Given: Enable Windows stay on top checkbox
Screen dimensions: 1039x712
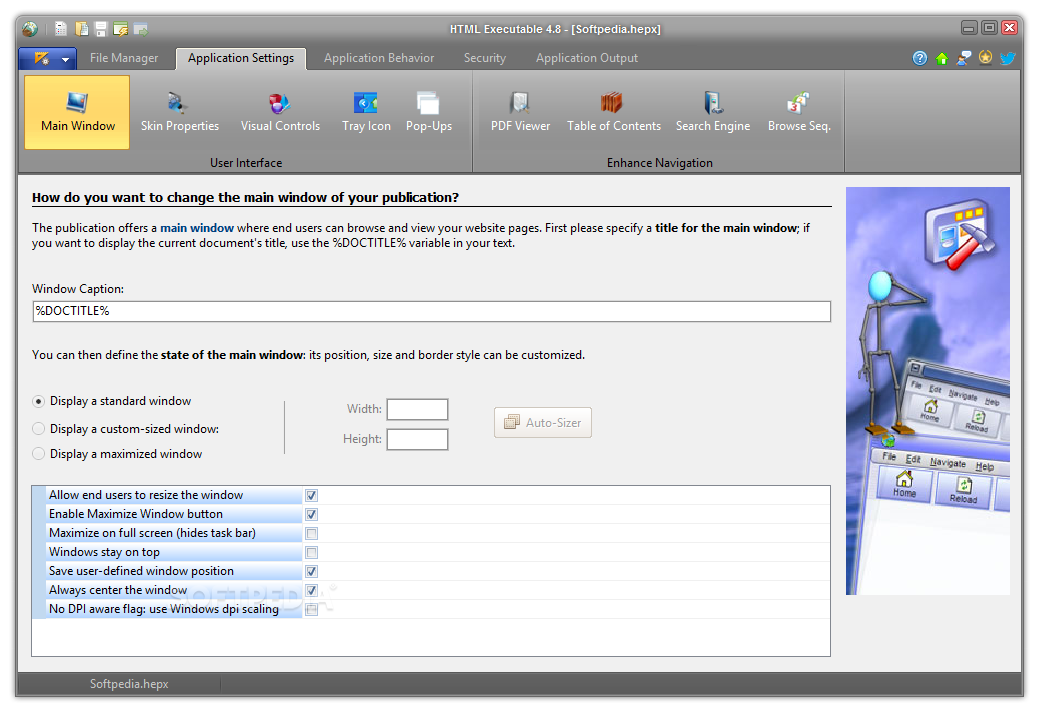Looking at the screenshot, I should 311,552.
